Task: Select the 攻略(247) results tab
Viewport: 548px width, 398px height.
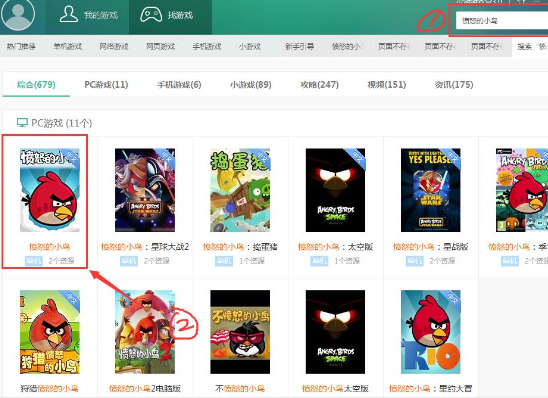Action: pos(319,85)
